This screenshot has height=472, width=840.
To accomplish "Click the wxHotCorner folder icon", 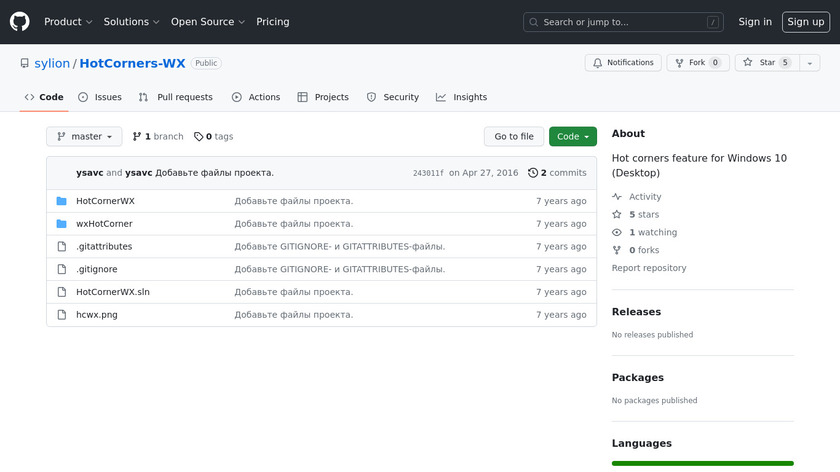I will (x=61, y=224).
